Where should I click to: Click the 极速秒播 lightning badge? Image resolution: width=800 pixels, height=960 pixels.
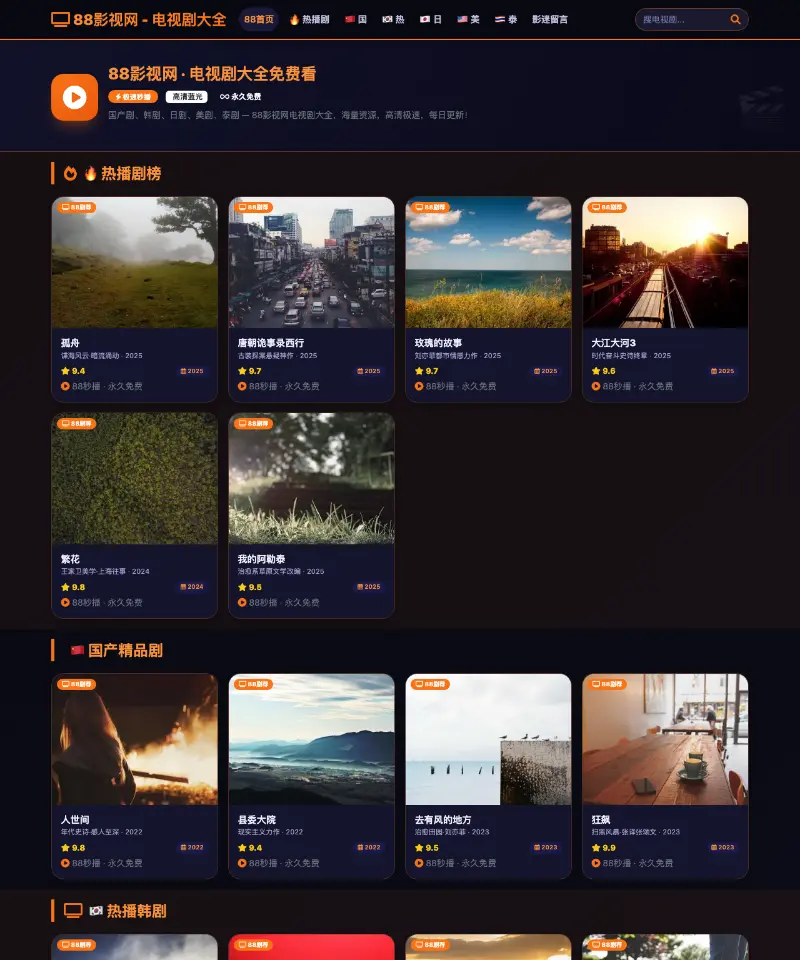click(133, 97)
